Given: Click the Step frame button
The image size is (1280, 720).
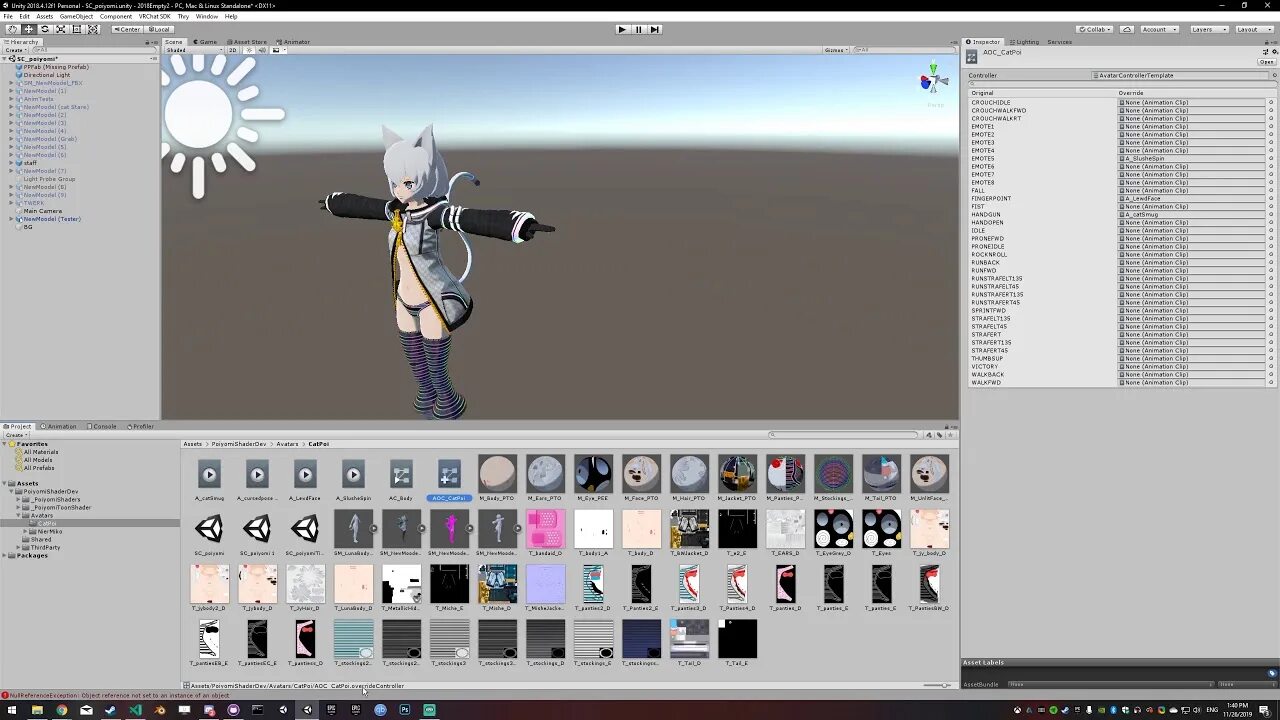Looking at the screenshot, I should tap(654, 29).
